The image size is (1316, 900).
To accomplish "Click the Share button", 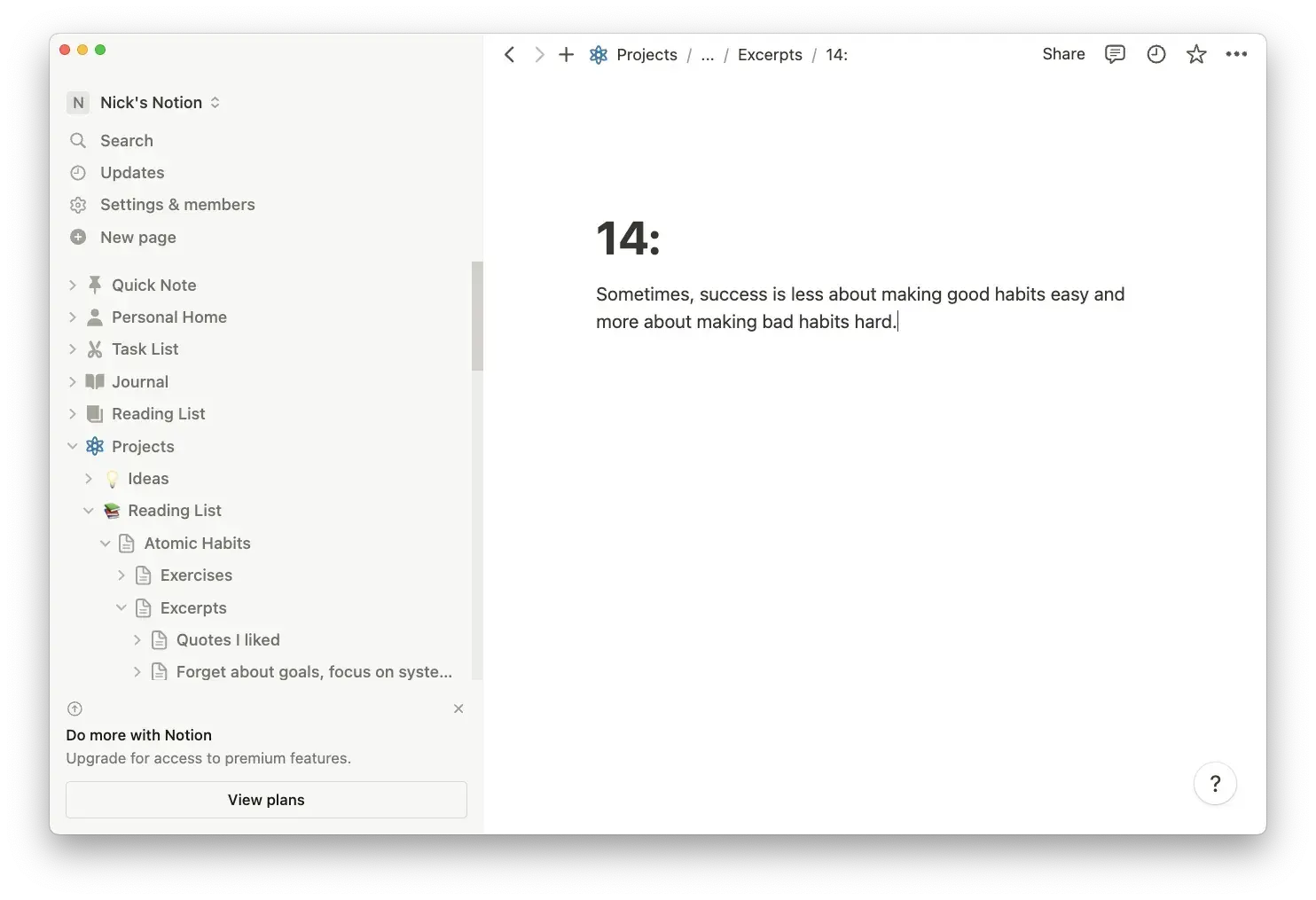I will point(1062,54).
